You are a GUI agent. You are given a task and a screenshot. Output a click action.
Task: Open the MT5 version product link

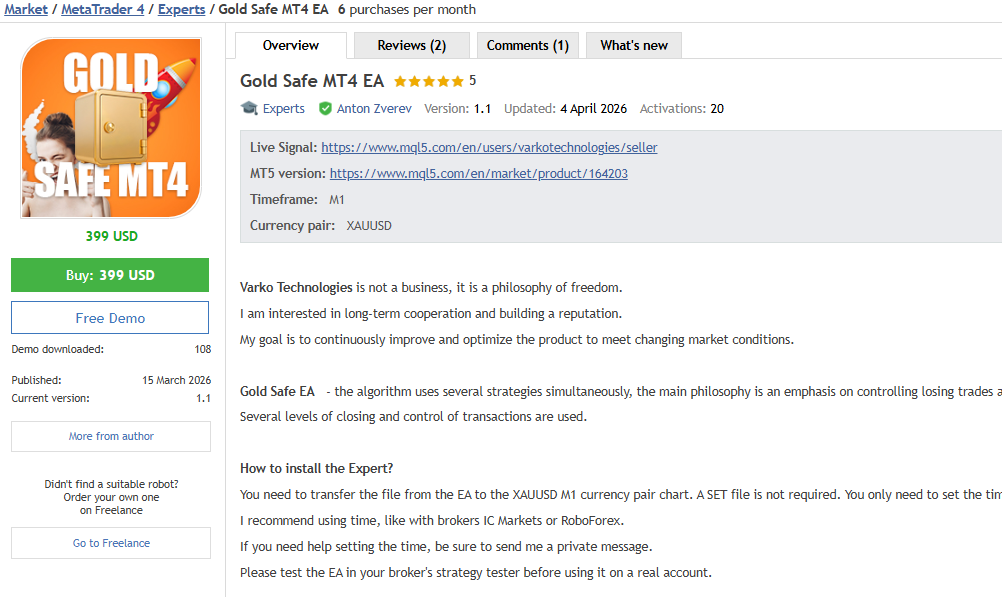[479, 174]
